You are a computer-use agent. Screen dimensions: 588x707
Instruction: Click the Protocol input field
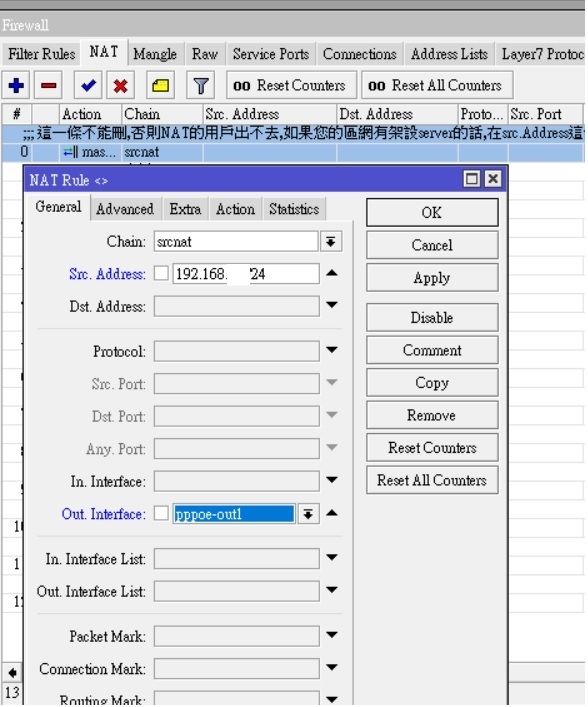[x=236, y=351]
